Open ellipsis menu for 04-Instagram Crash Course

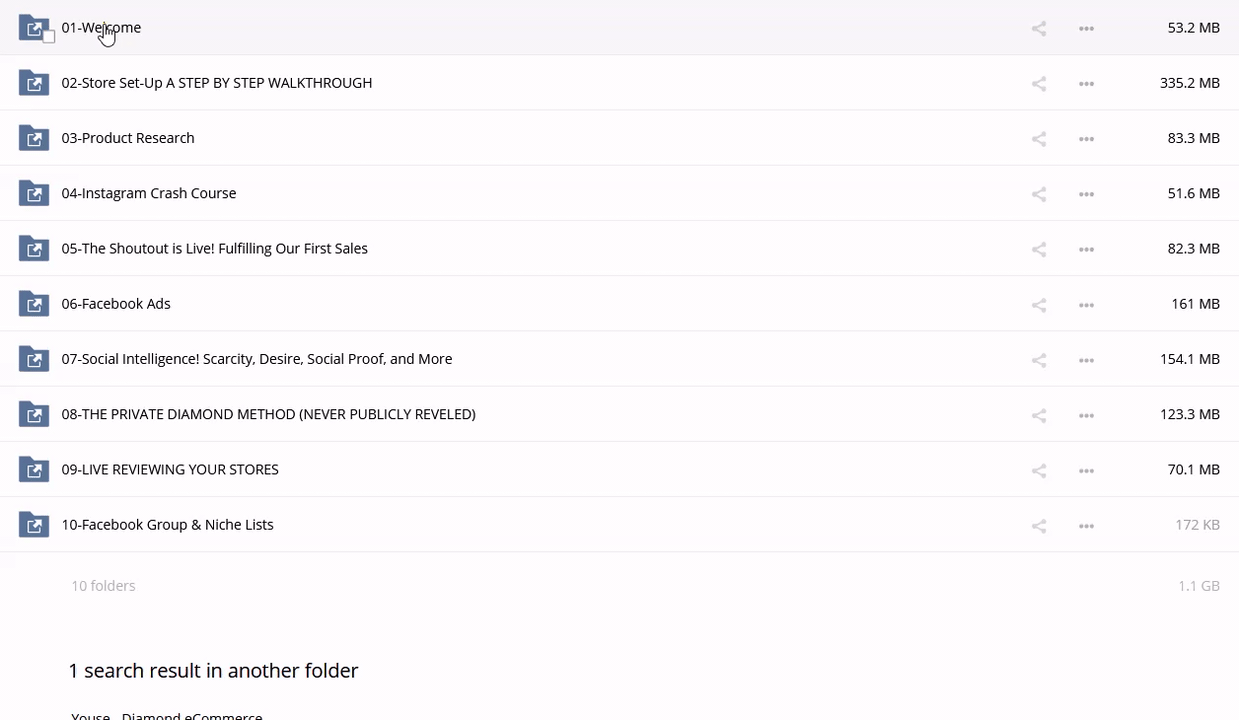pyautogui.click(x=1086, y=194)
